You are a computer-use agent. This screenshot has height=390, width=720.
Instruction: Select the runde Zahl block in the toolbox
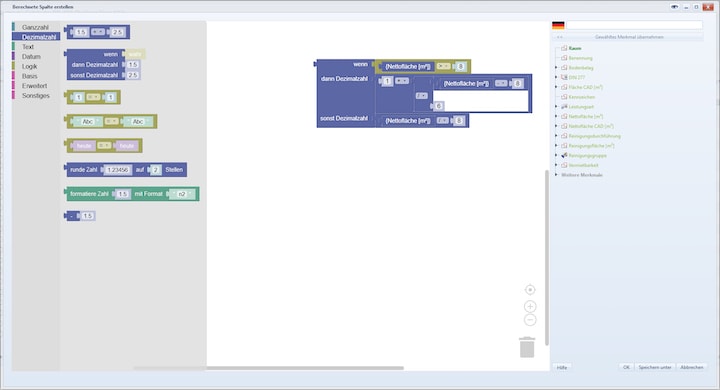(126, 170)
